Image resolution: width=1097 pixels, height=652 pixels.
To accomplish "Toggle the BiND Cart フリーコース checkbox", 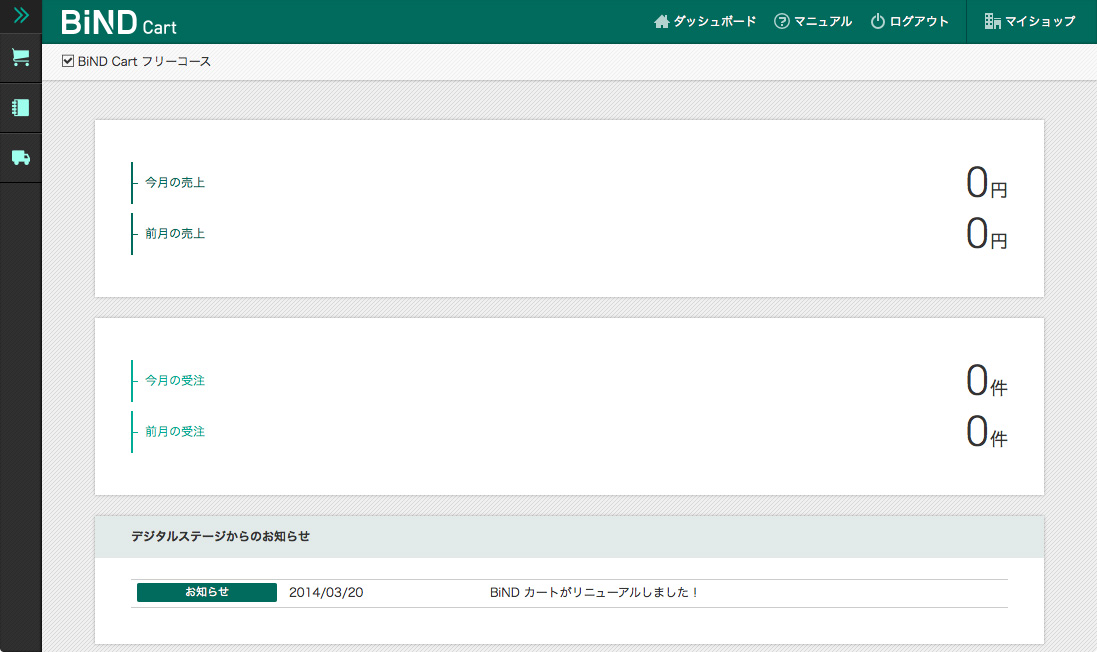I will [x=68, y=61].
